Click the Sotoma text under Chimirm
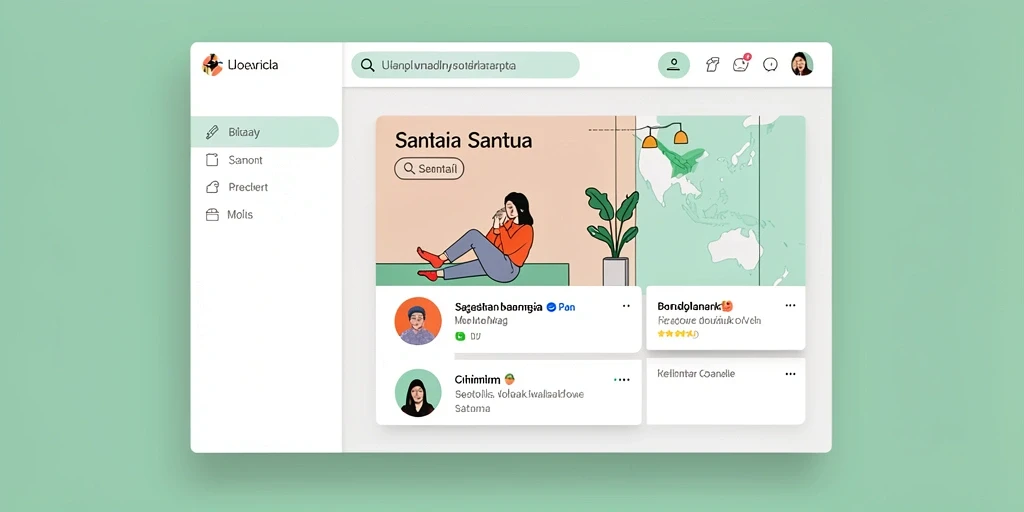Viewport: 1024px width, 512px height. 472,409
